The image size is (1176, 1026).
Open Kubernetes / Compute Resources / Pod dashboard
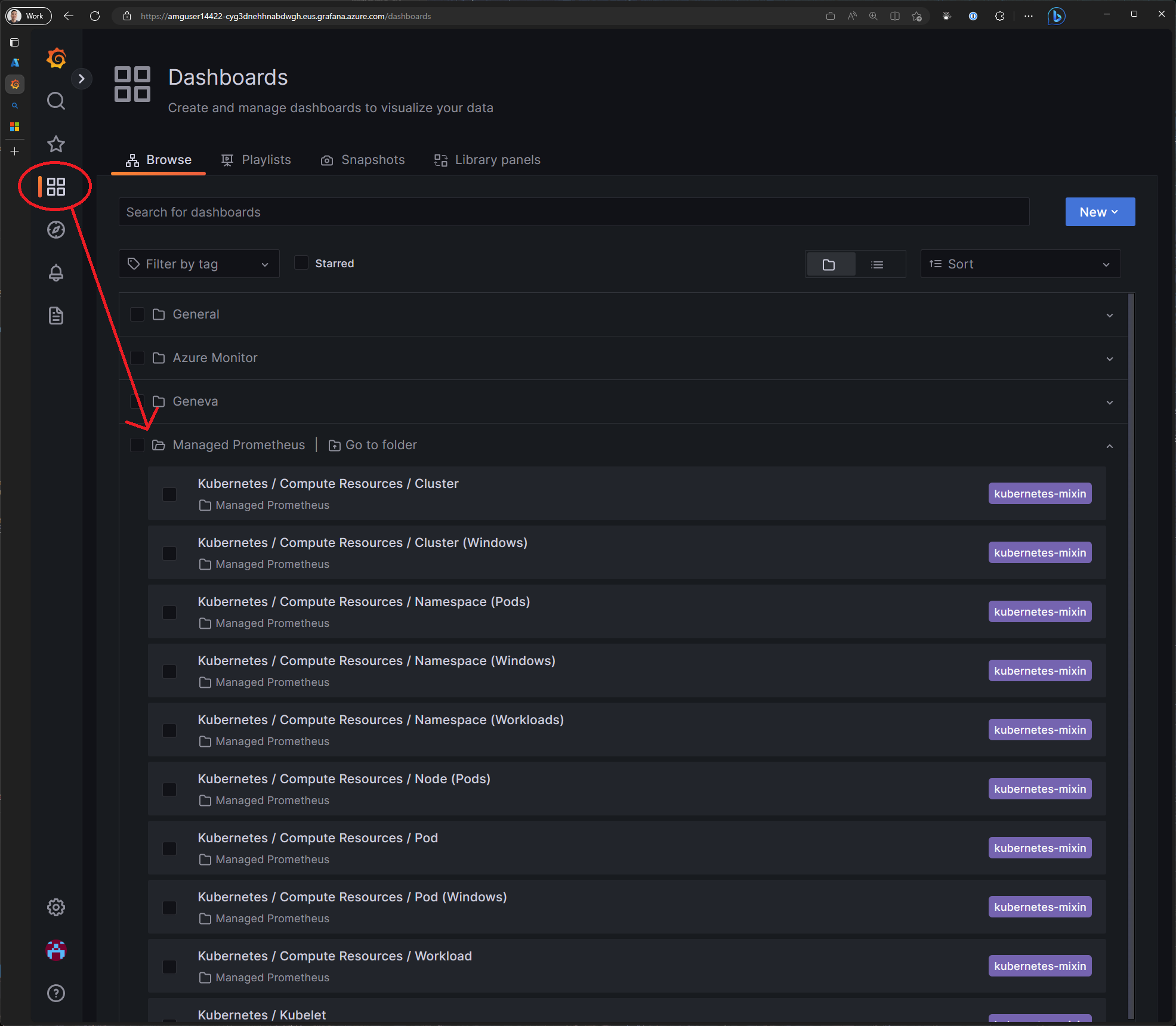(318, 838)
